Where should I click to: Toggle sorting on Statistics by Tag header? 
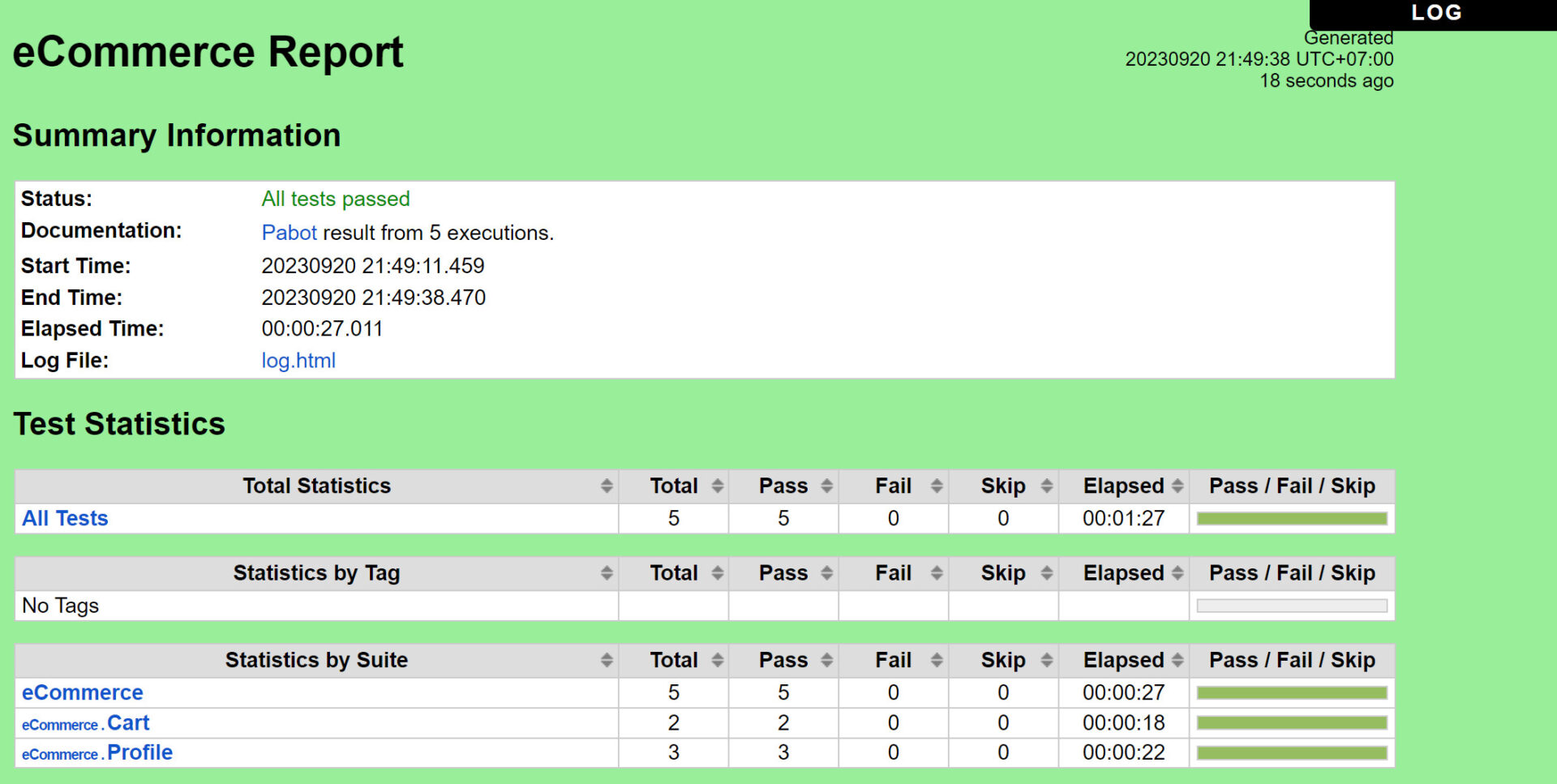tap(607, 572)
